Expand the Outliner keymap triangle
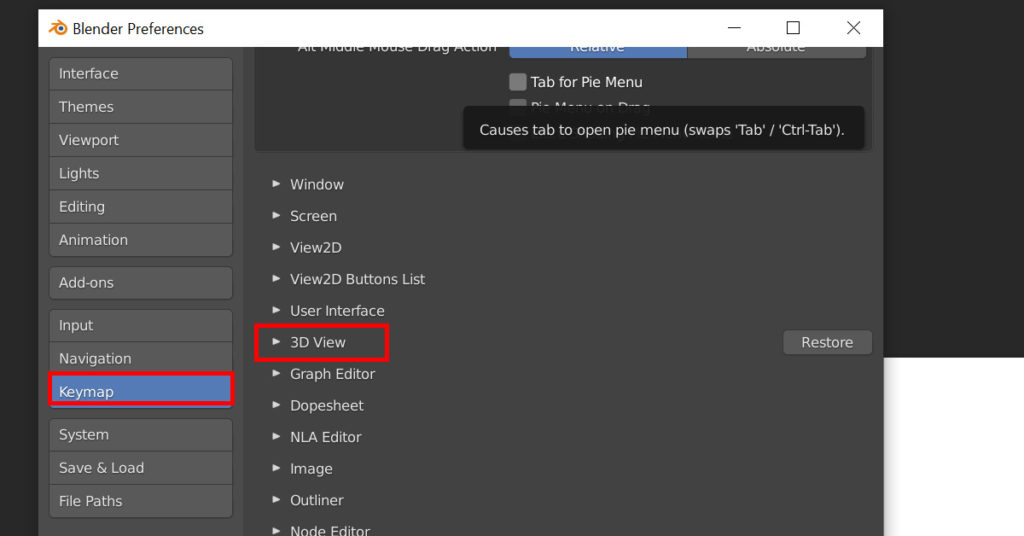The height and width of the screenshot is (536, 1024). [x=276, y=500]
